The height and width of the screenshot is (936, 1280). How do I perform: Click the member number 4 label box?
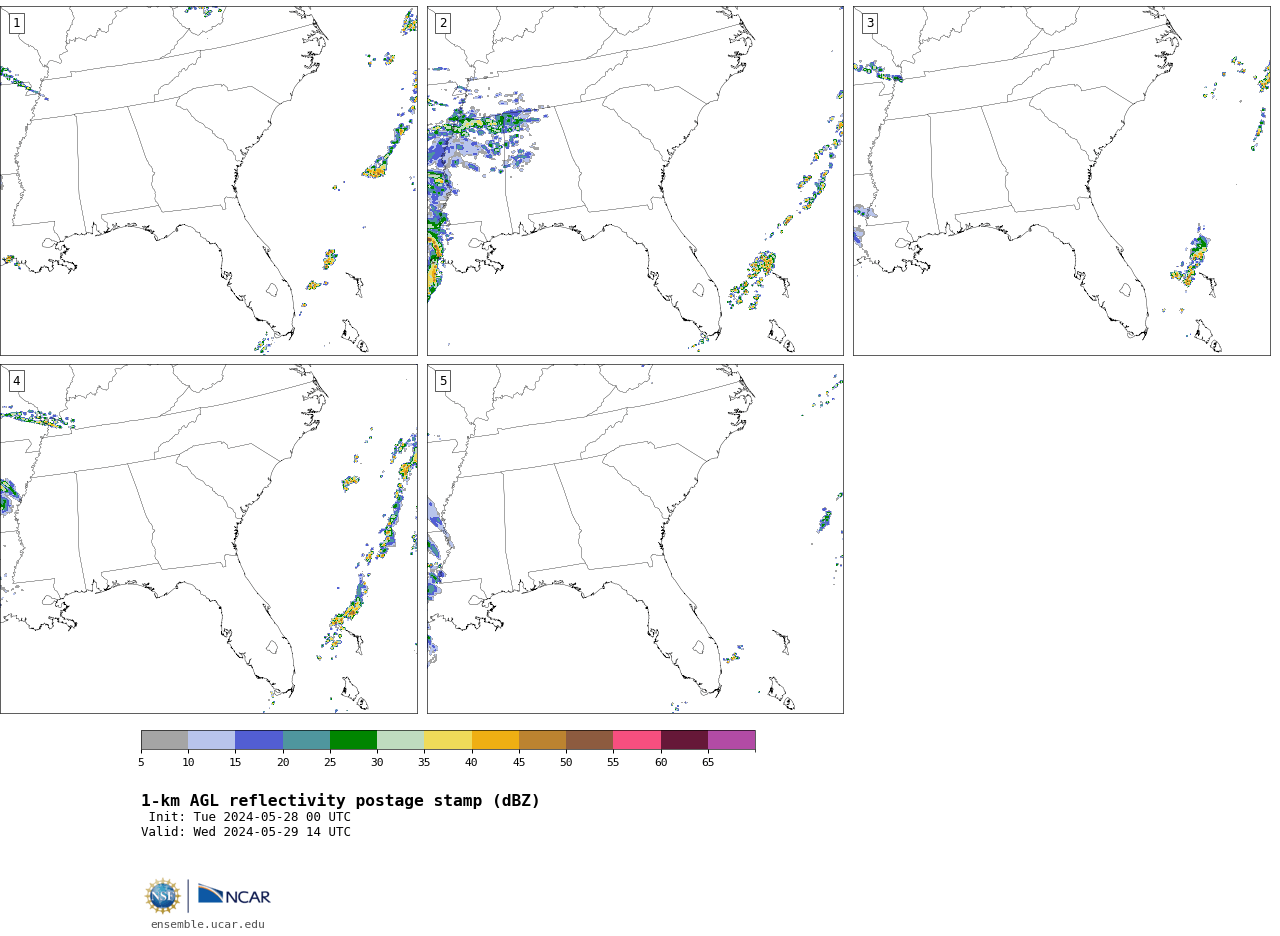click(16, 381)
